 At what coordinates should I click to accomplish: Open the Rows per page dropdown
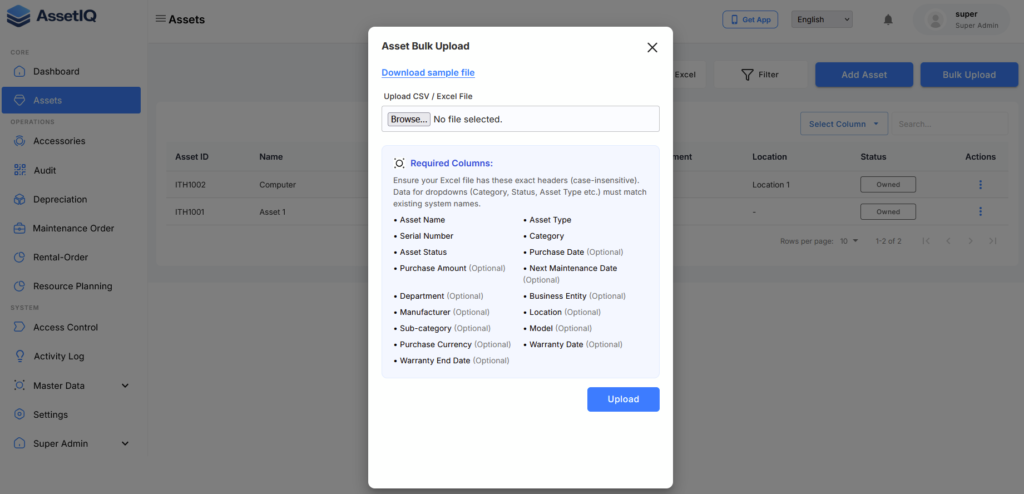point(850,241)
